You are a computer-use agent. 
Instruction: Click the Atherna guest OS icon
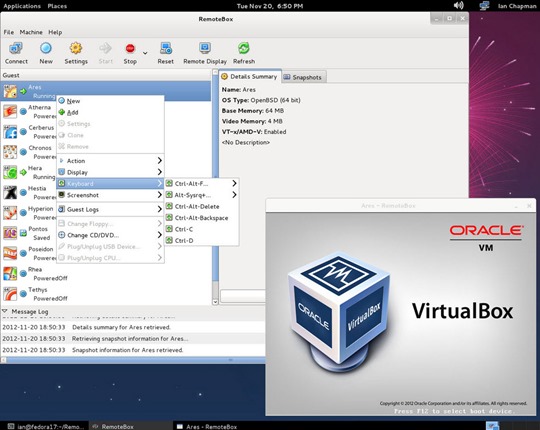pos(10,112)
